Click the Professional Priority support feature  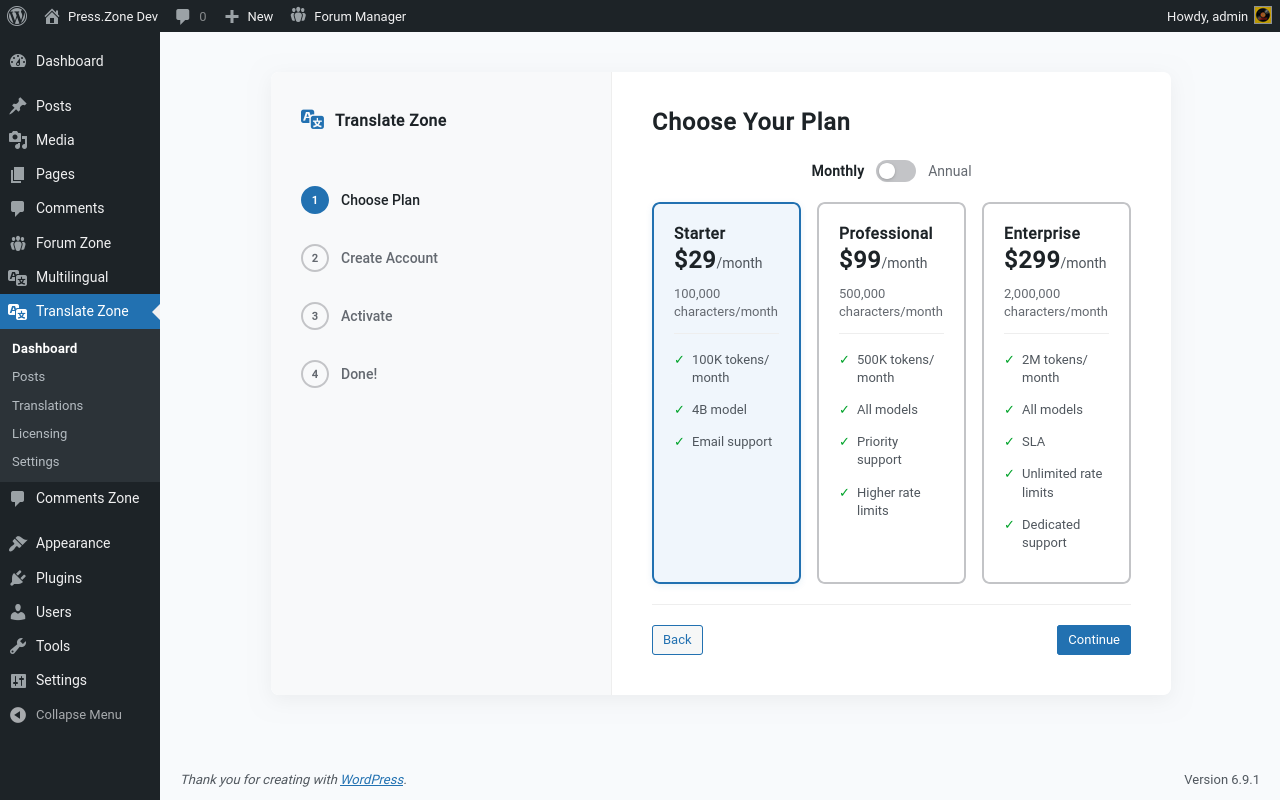click(x=880, y=451)
